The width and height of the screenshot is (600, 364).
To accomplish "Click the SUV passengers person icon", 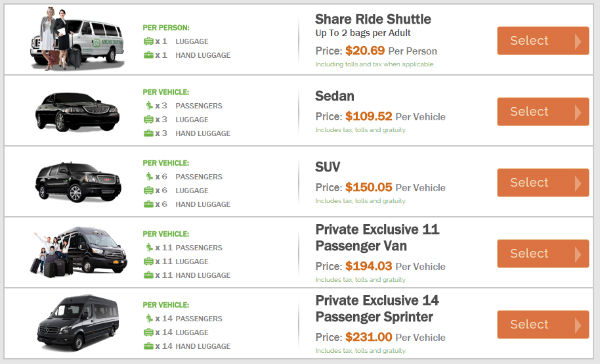I will [149, 176].
